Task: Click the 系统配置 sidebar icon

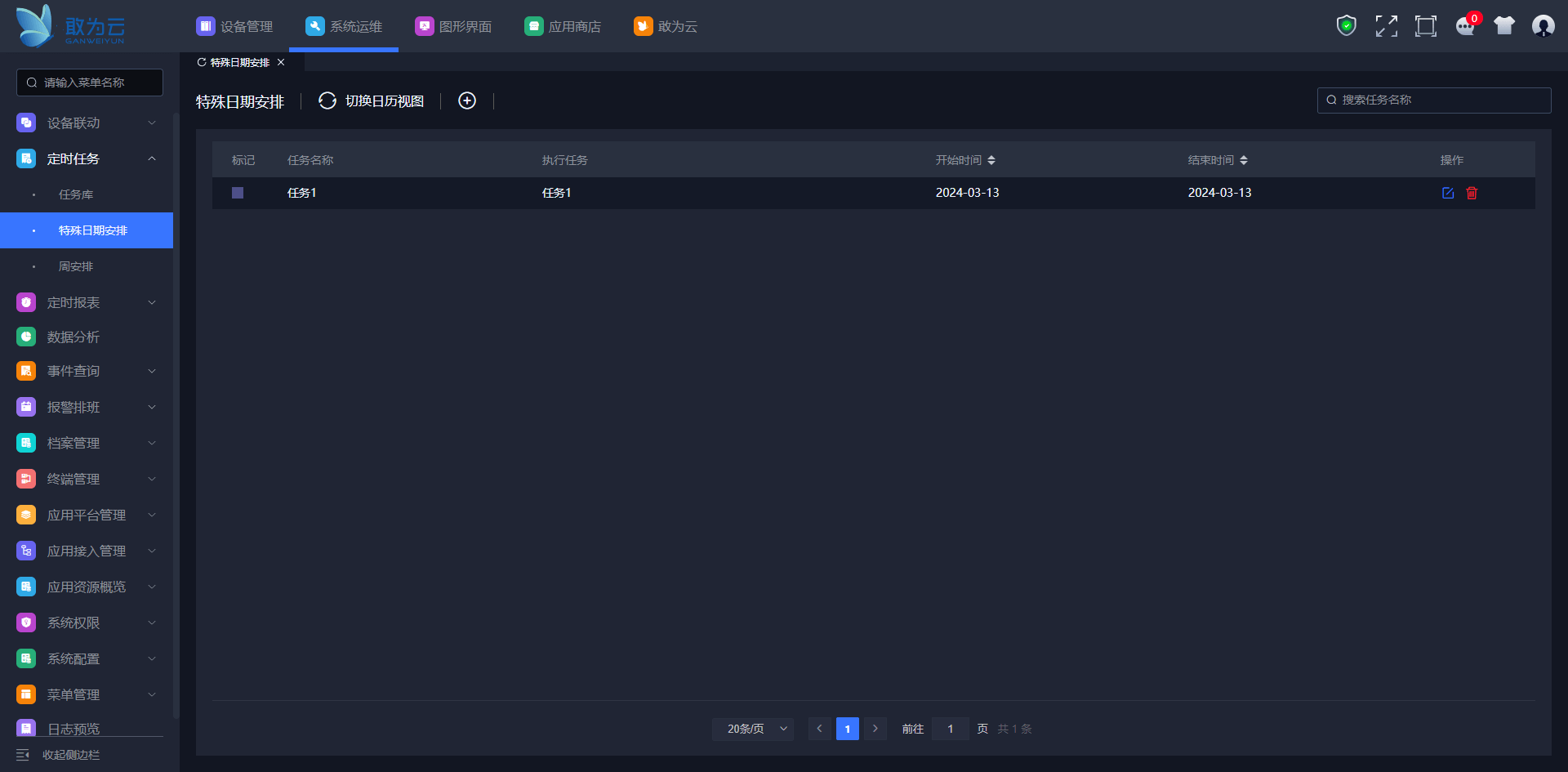Action: pos(26,658)
